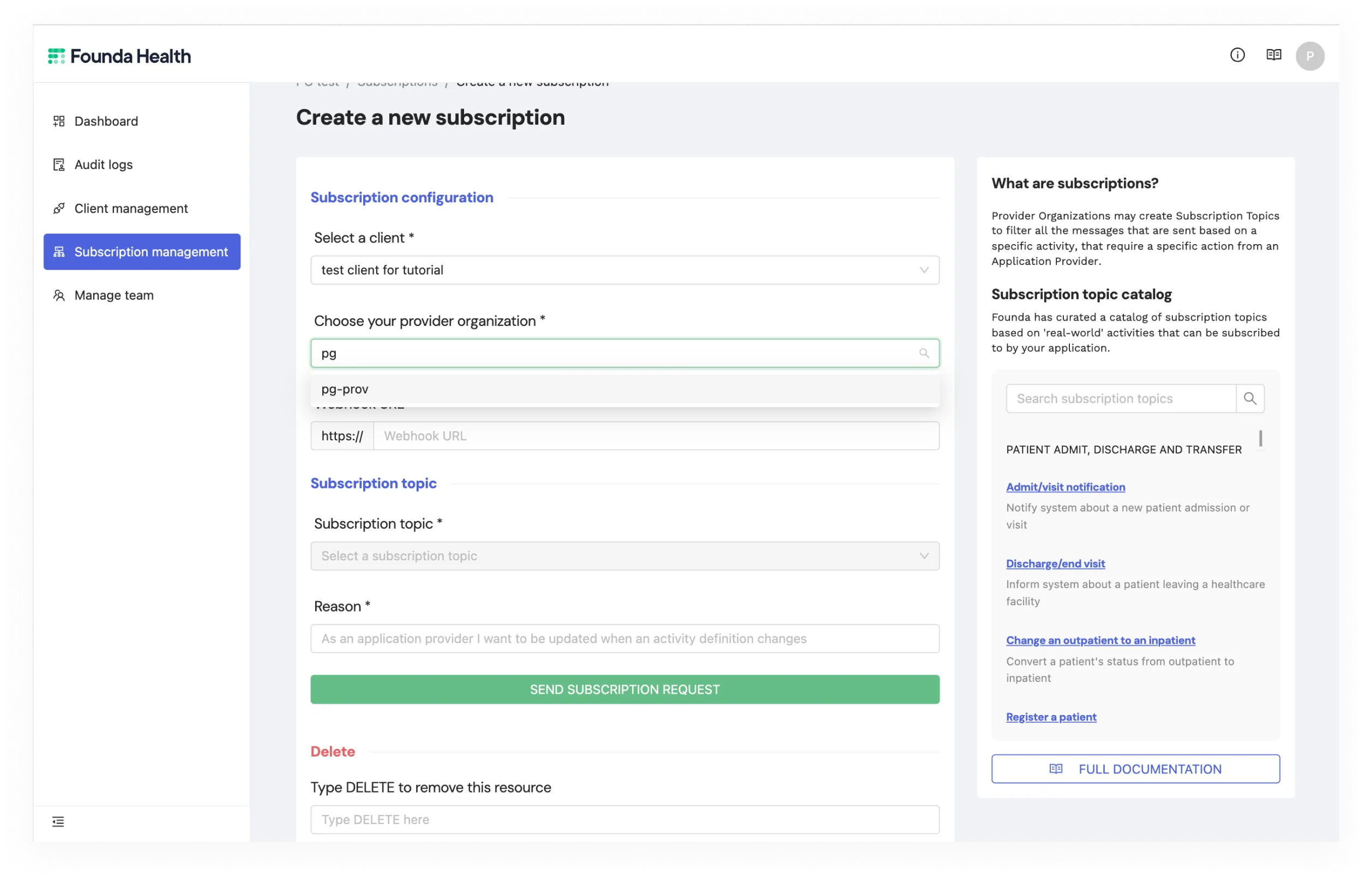
Task: Click the Subscription configuration heading
Action: (x=401, y=197)
